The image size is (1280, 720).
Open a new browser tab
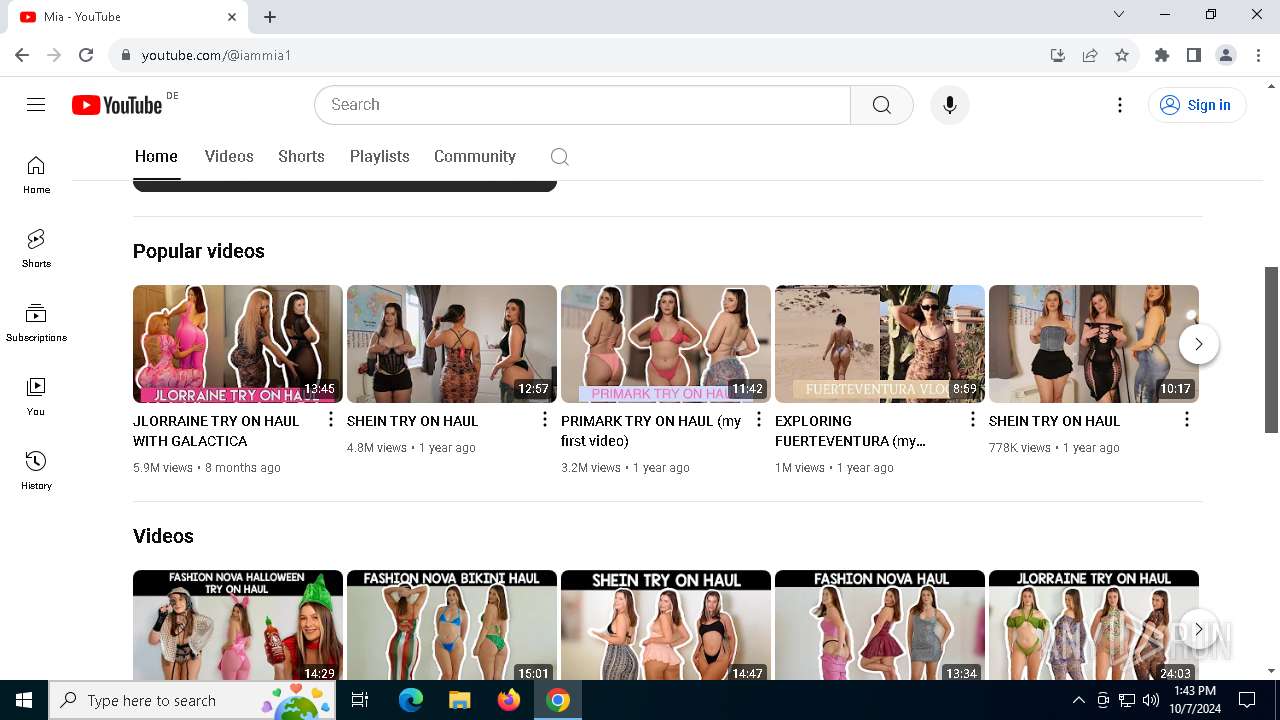click(x=270, y=17)
